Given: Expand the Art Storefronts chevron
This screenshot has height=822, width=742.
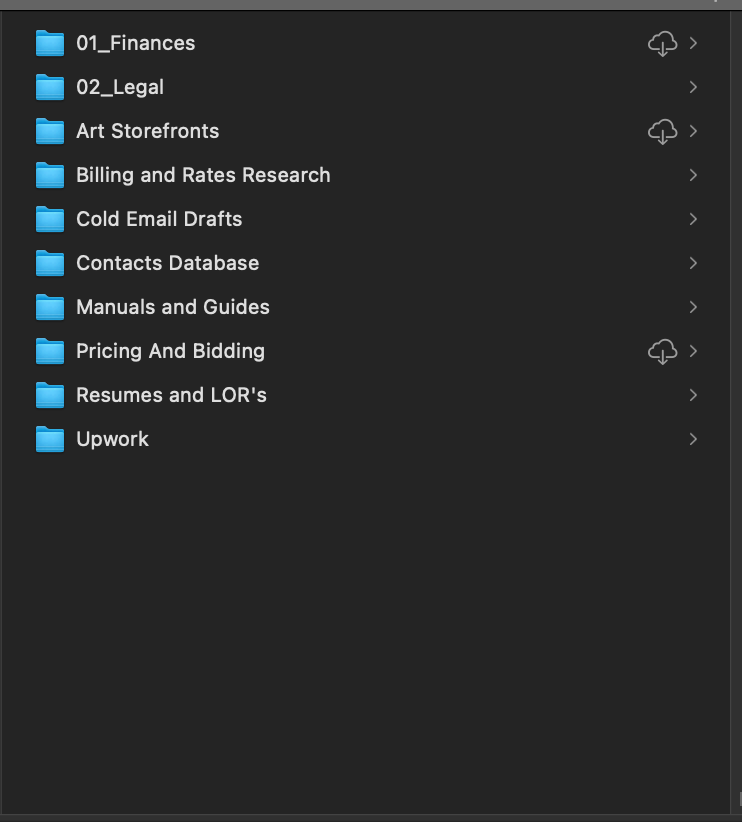Looking at the screenshot, I should pos(693,131).
